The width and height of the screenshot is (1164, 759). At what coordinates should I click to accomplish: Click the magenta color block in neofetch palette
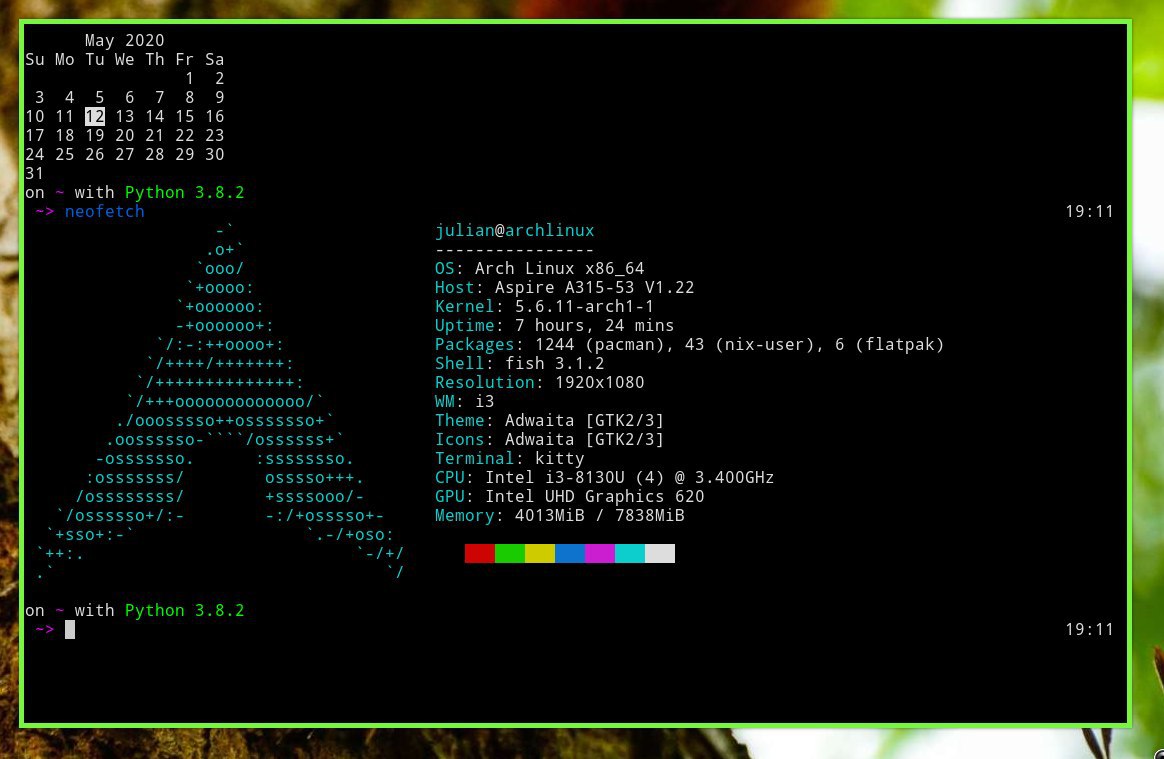[x=600, y=553]
